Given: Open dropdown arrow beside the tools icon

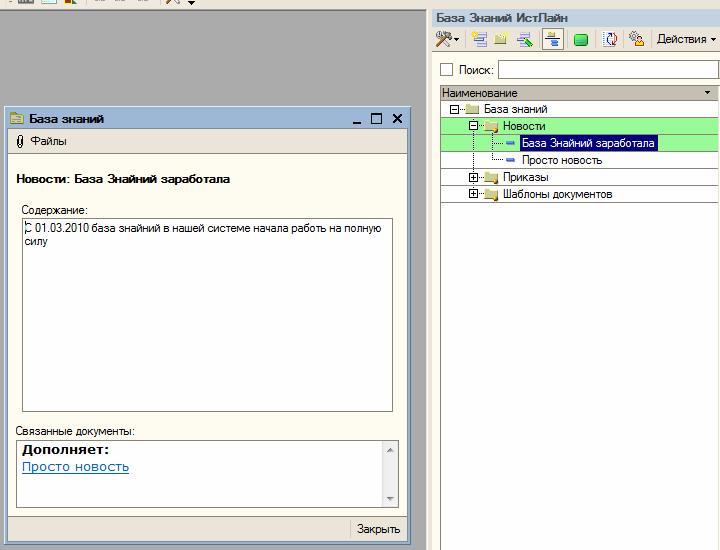Looking at the screenshot, I should (456, 40).
